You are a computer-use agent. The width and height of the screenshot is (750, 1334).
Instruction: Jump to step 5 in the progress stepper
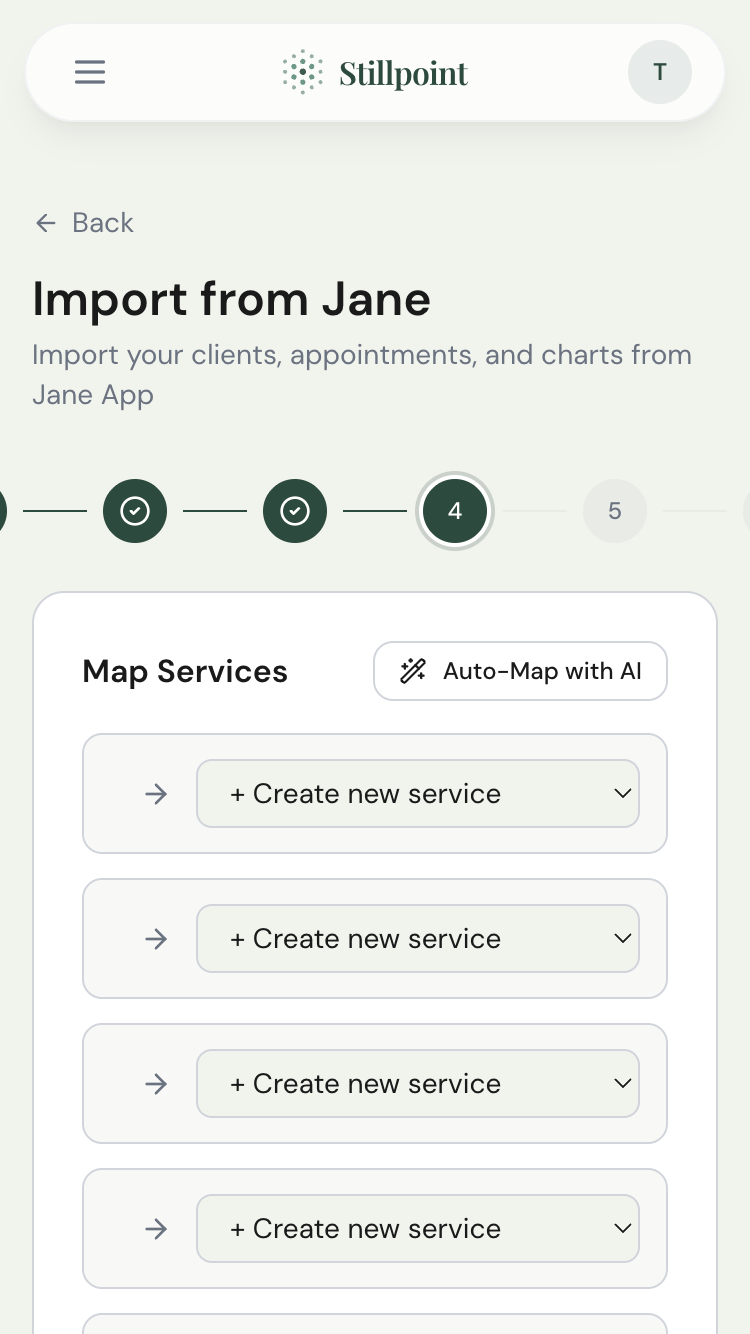click(x=615, y=511)
